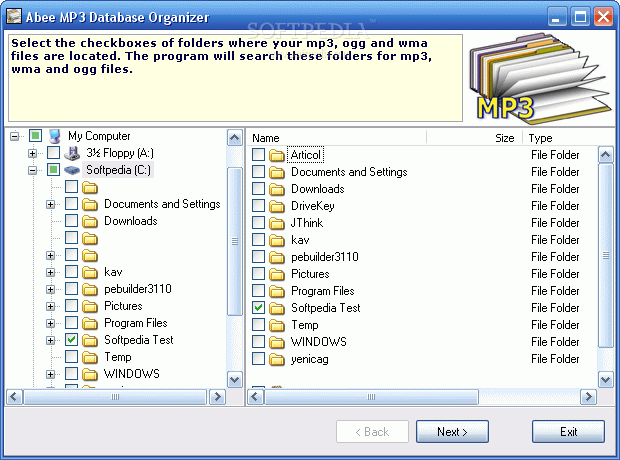Click WINDOWS folder icon in tree

pyautogui.click(x=90, y=375)
